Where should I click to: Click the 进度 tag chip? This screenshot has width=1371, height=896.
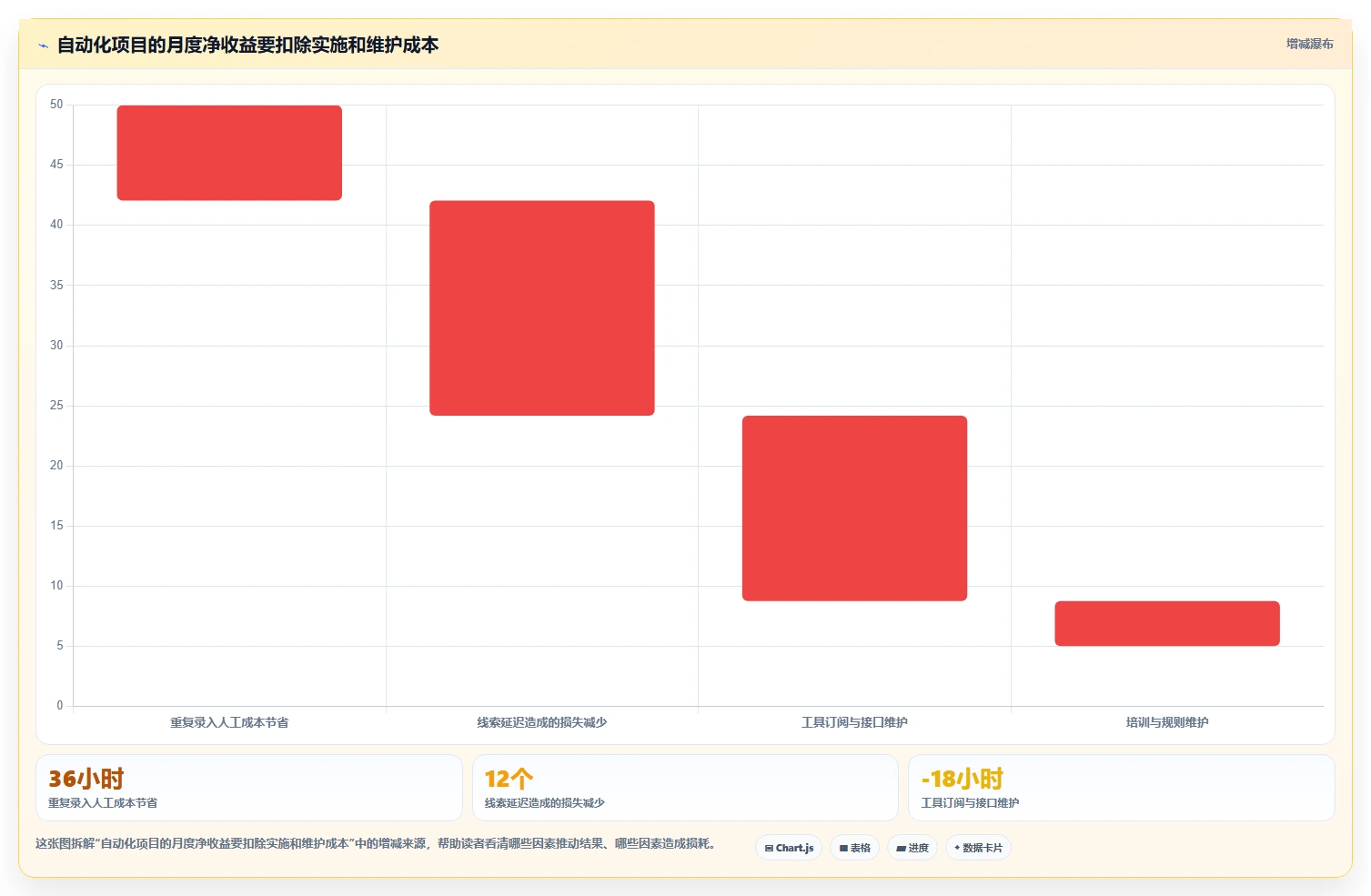(912, 848)
